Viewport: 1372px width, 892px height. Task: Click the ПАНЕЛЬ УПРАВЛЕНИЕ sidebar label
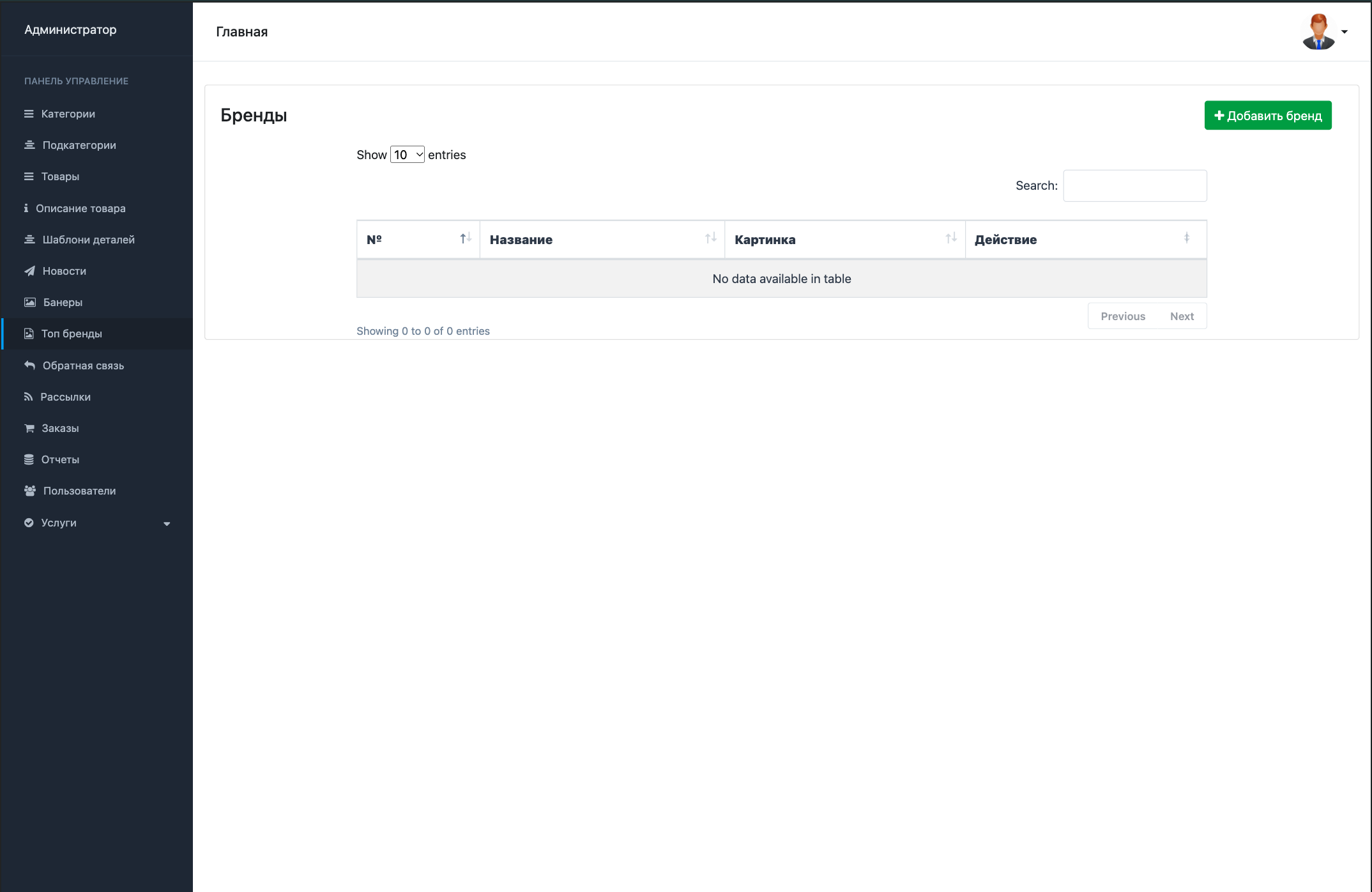click(76, 81)
